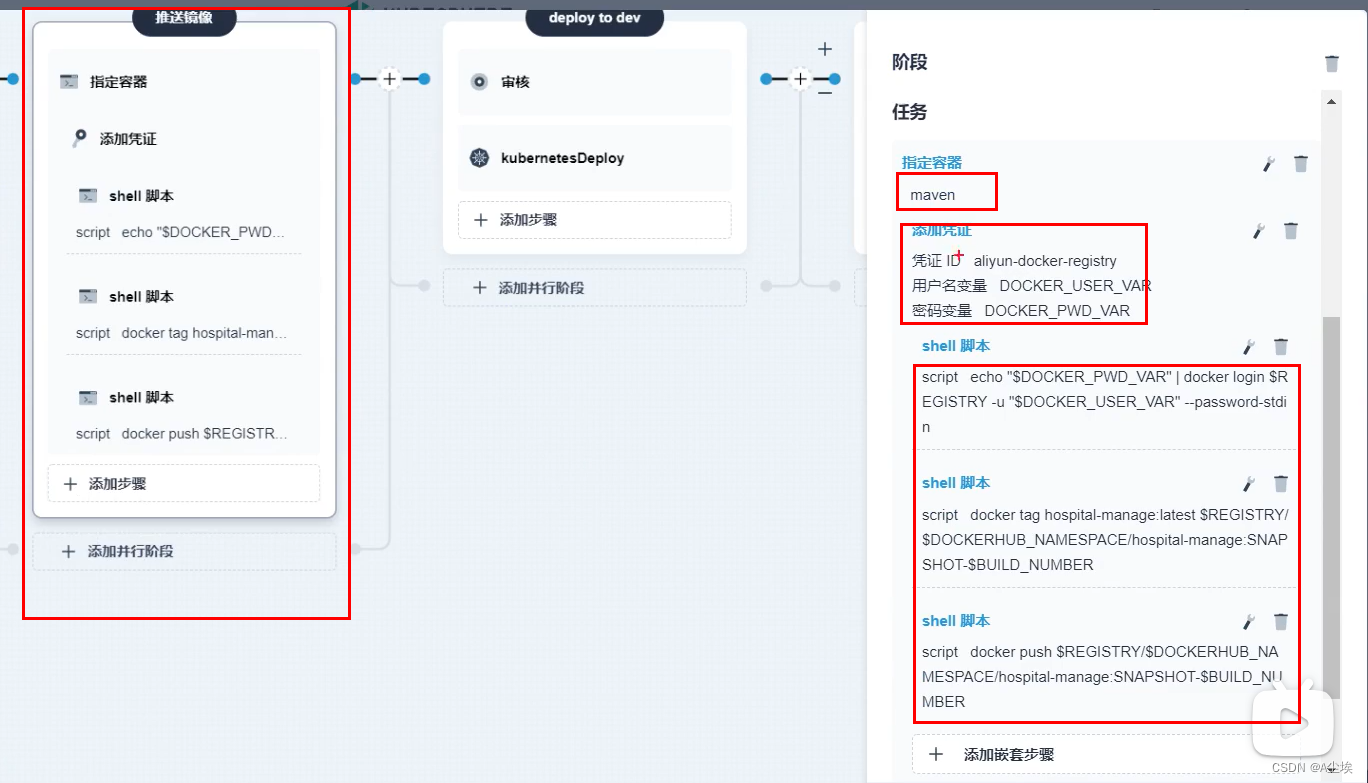1368x783 pixels.
Task: Click 添加步骤 in deploy to dev stage
Action: [x=595, y=220]
